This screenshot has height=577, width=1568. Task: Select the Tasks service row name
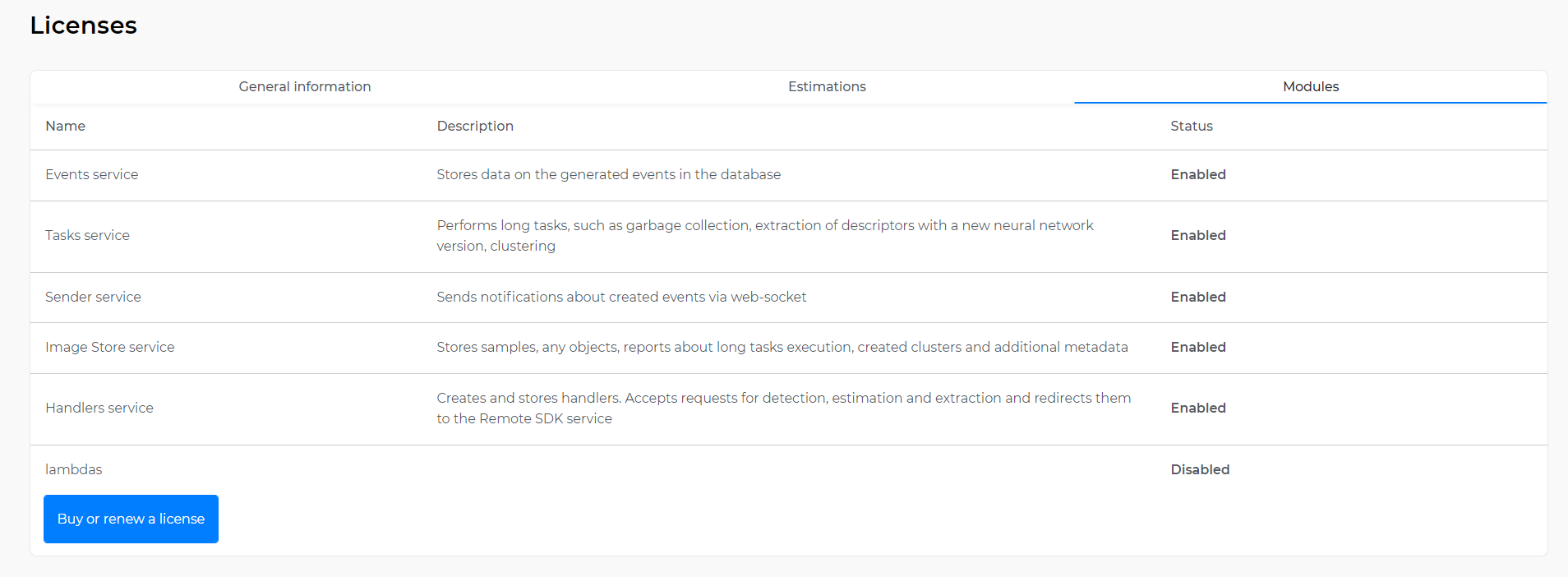pyautogui.click(x=87, y=235)
